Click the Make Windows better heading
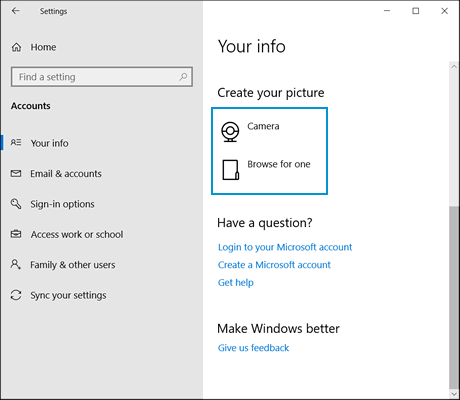 tap(278, 329)
